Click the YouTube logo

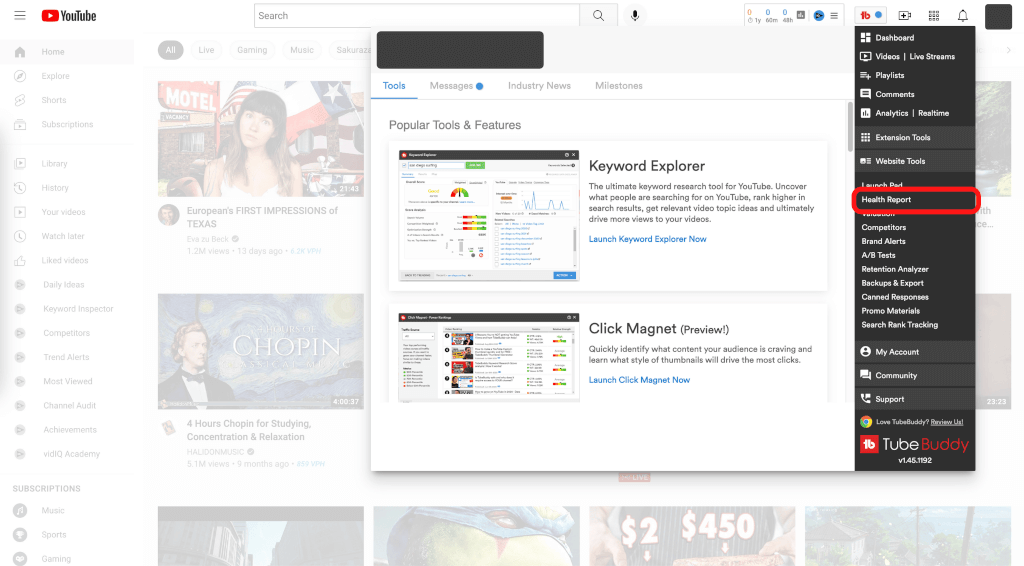69,16
